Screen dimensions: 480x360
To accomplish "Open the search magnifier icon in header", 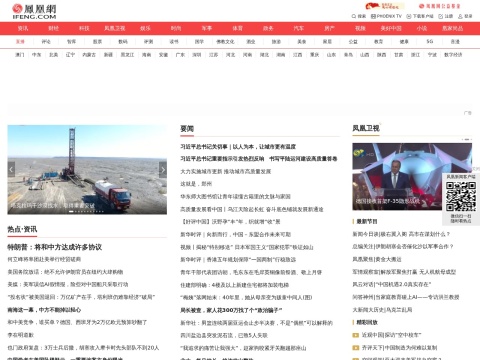I will pyautogui.click(x=354, y=16).
